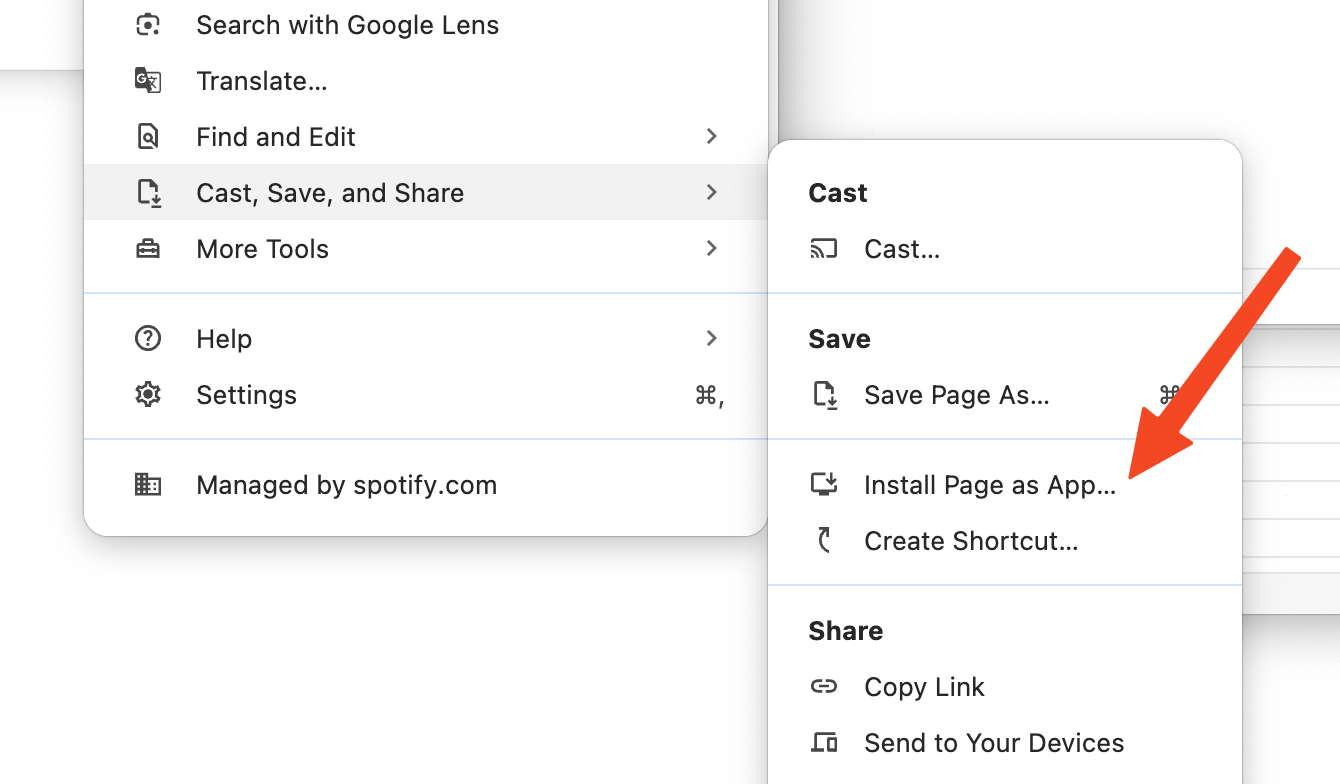Click the Help question mark icon
Screen dimensions: 1340x784
point(148,339)
